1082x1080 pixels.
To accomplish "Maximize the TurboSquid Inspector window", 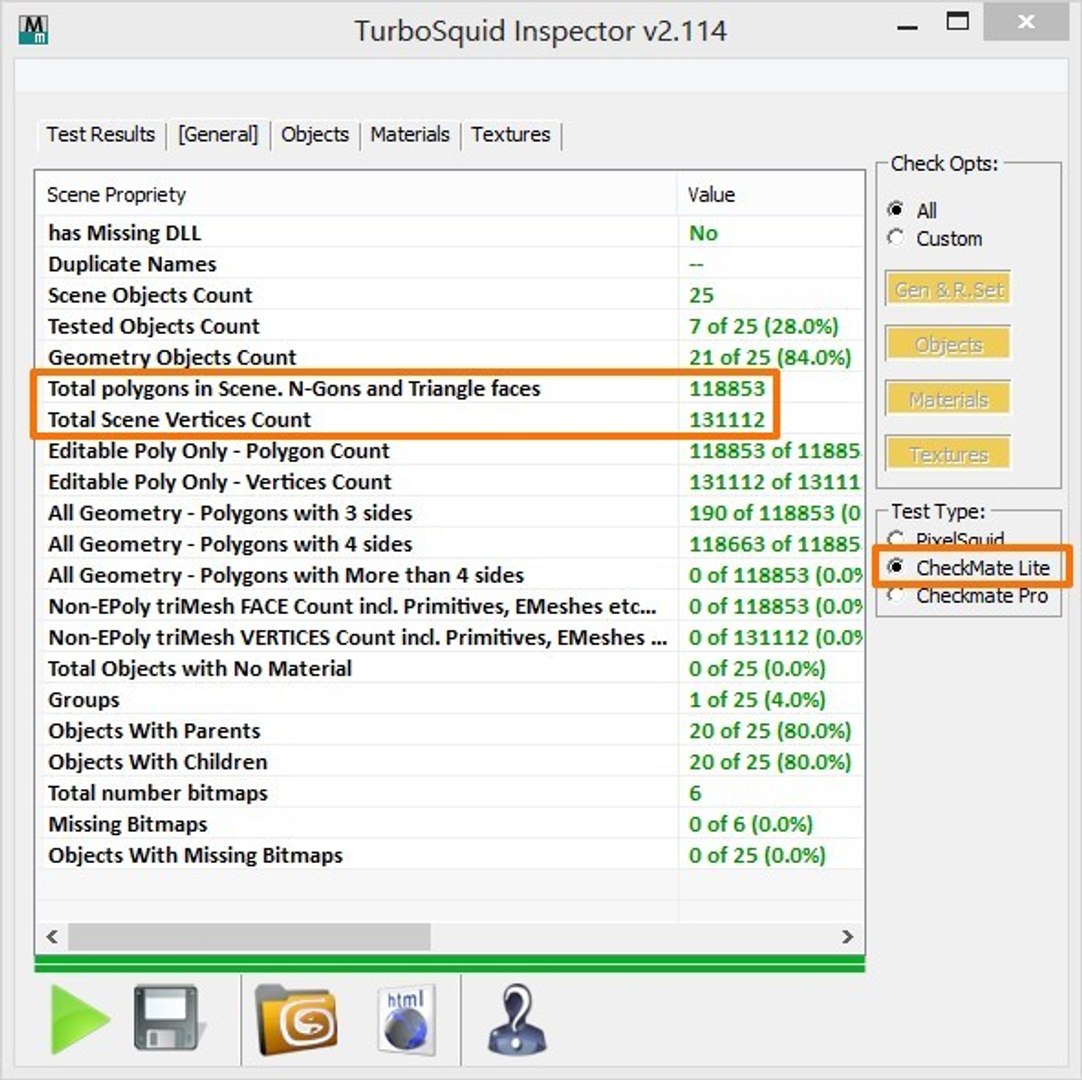I will tap(957, 22).
